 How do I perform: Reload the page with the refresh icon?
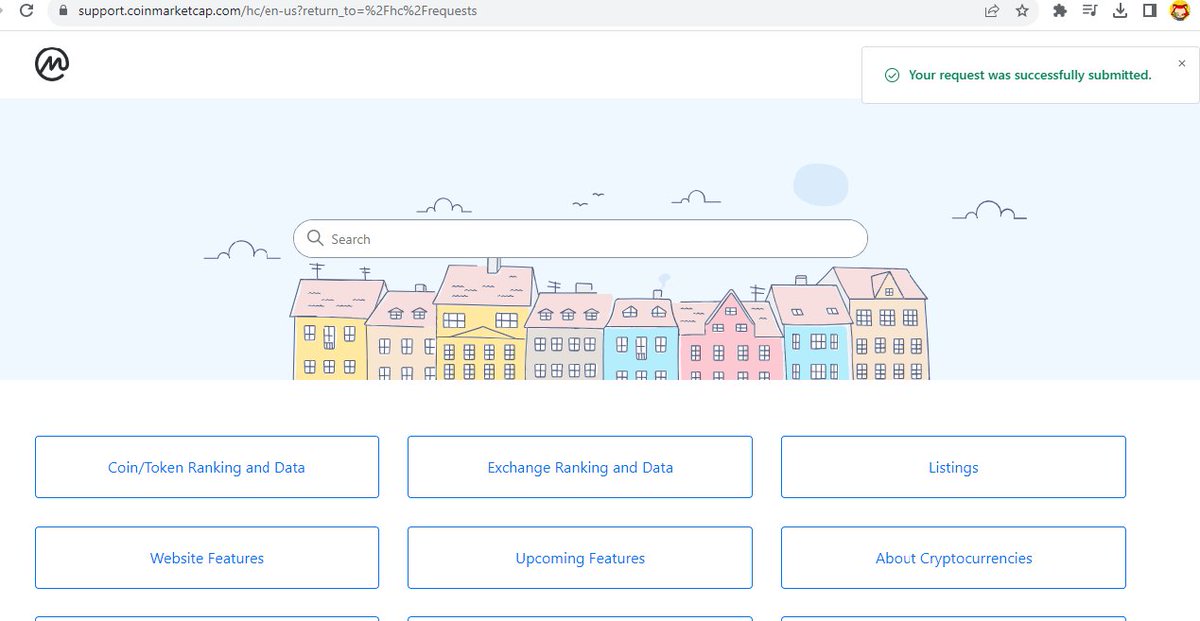click(27, 11)
